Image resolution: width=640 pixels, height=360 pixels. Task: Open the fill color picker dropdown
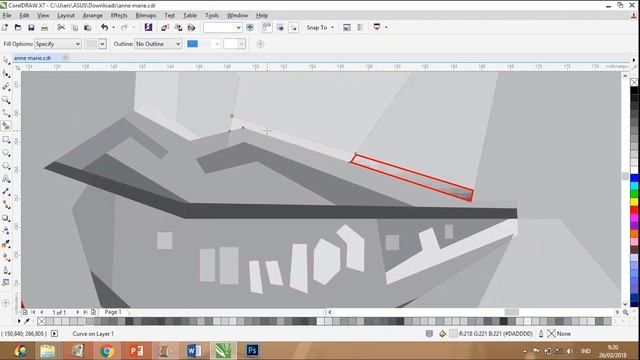tap(102, 44)
